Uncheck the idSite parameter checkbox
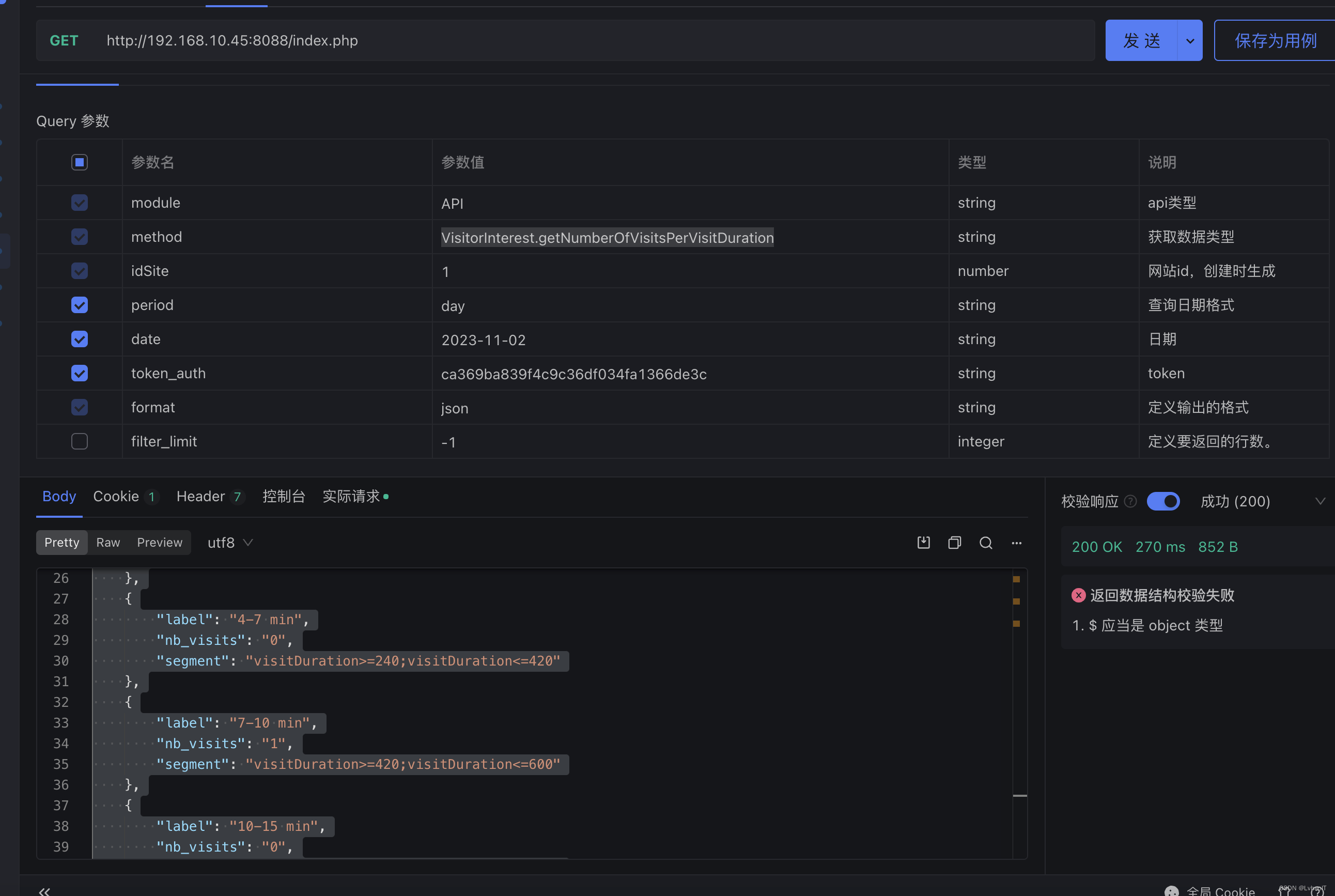 (x=80, y=271)
